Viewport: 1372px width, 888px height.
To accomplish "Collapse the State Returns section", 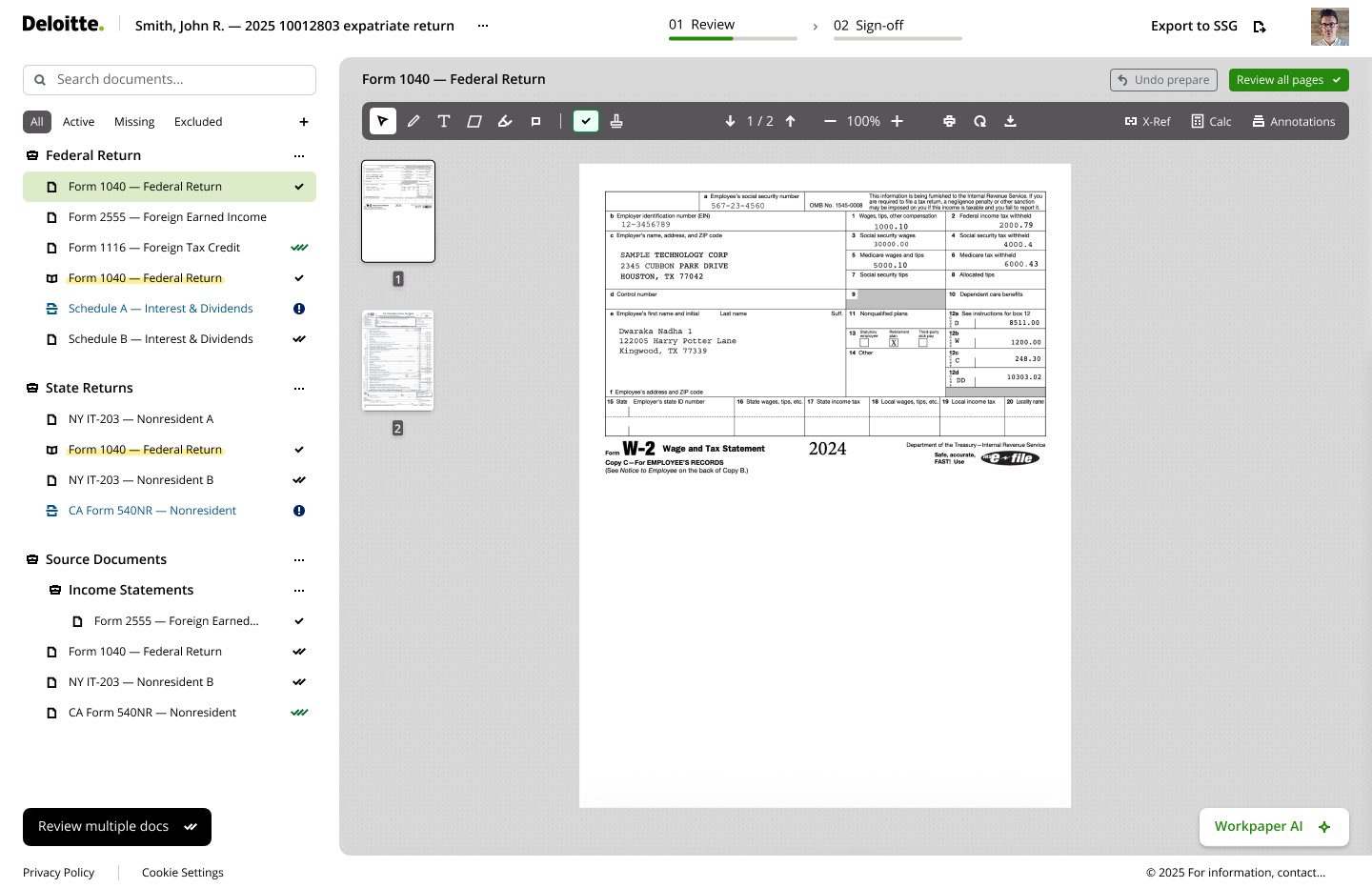I will pos(32,388).
